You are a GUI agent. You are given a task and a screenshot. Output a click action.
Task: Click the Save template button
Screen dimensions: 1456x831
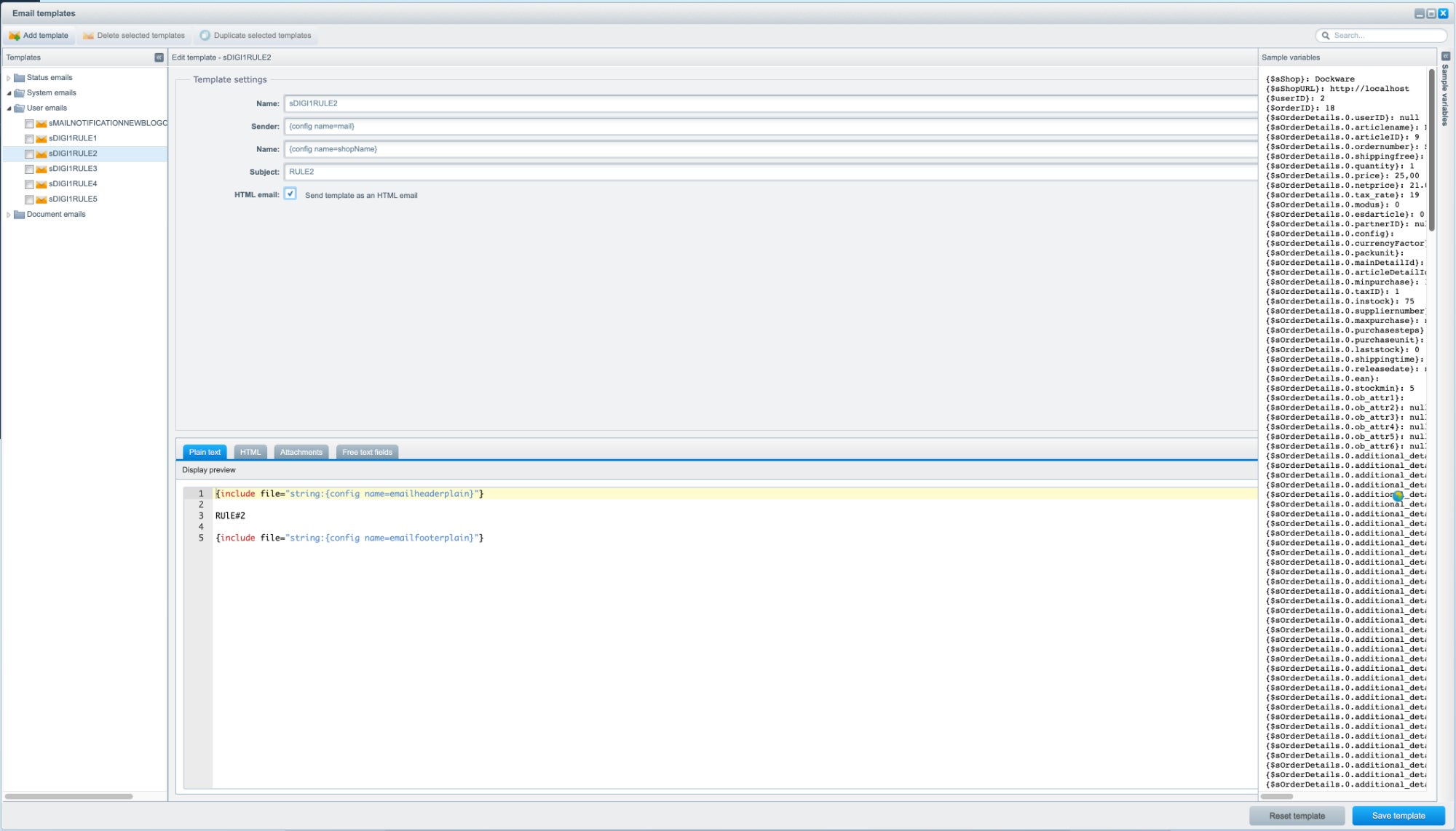[1398, 816]
